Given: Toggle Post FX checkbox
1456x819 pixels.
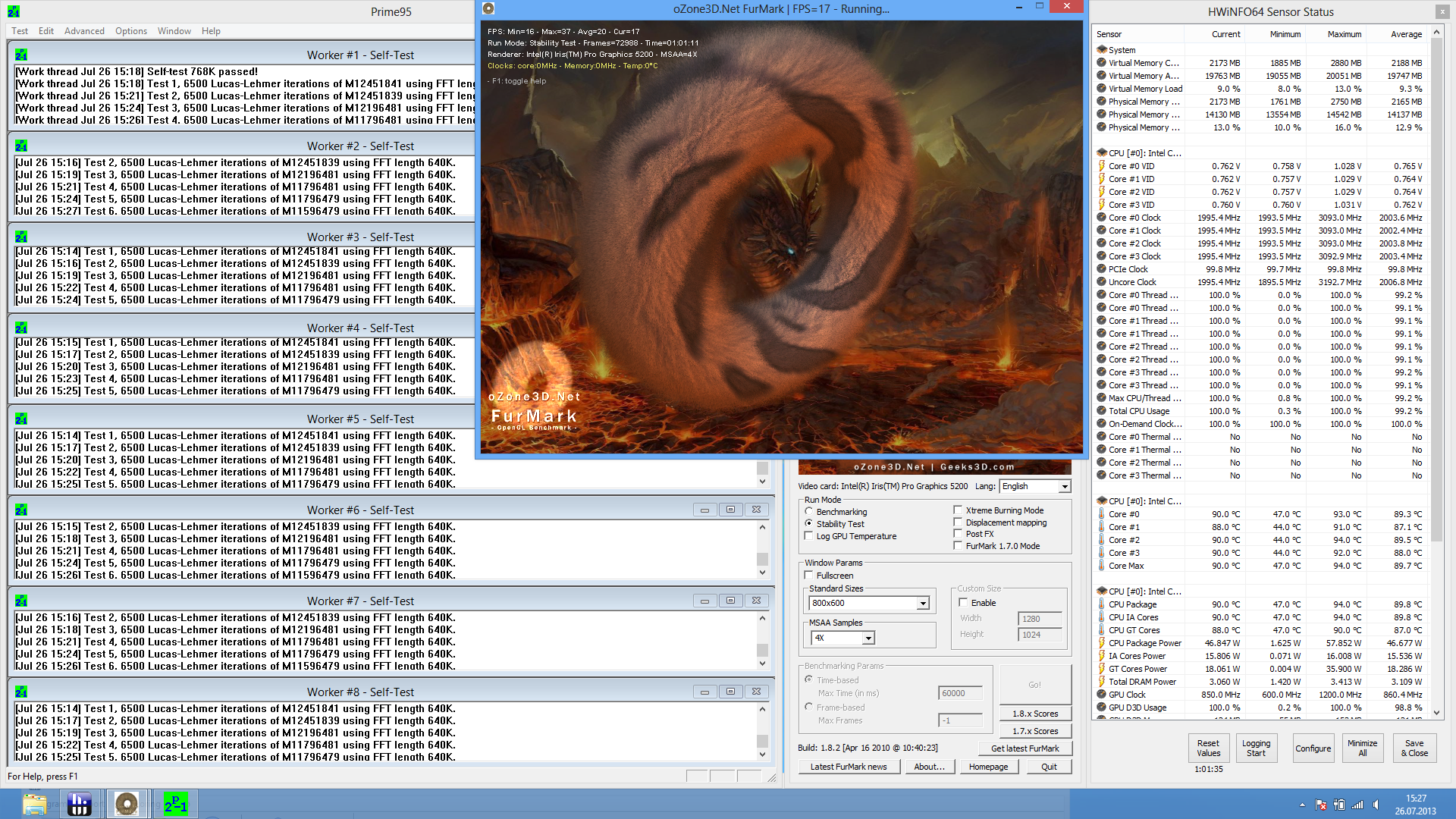Looking at the screenshot, I should 958,534.
